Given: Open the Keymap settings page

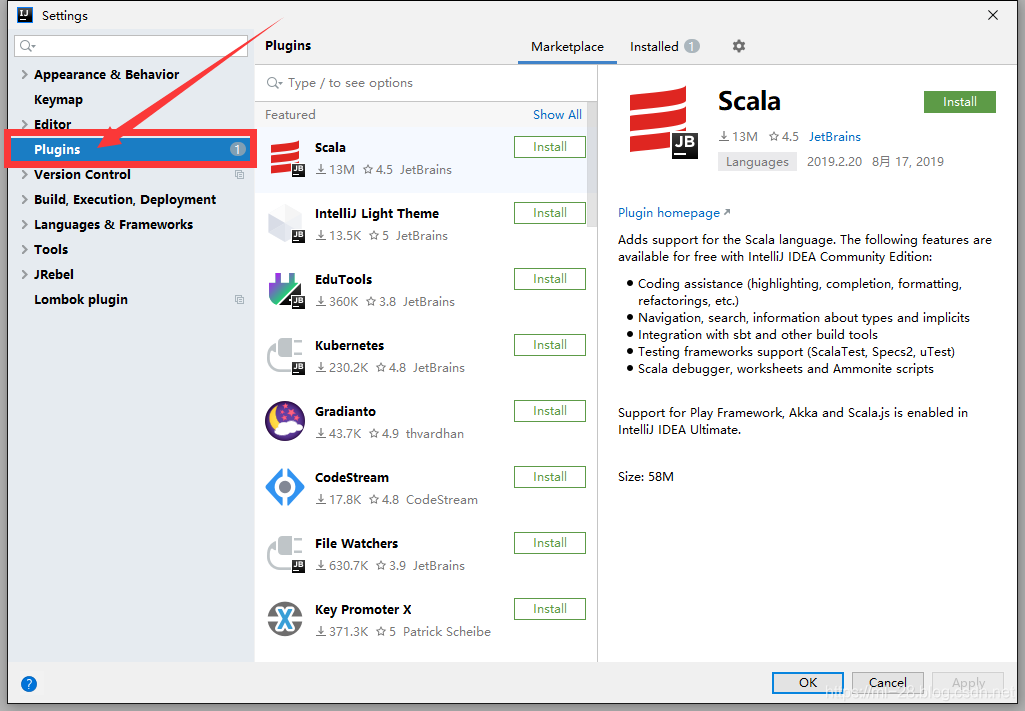Looking at the screenshot, I should pyautogui.click(x=58, y=99).
